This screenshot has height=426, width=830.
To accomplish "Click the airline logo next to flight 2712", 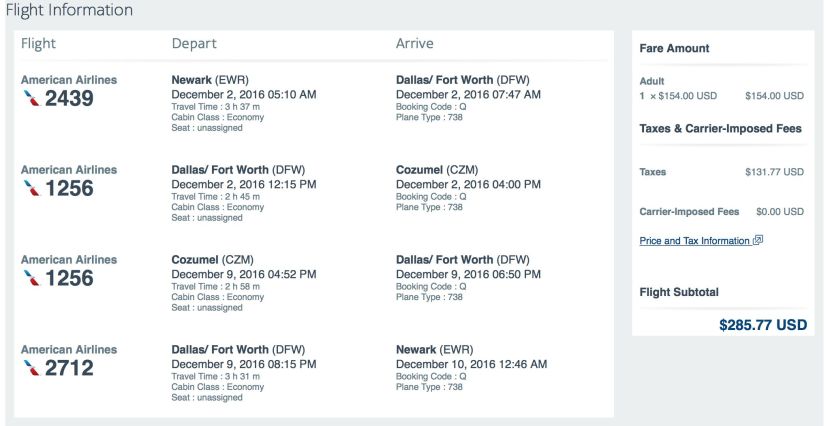I will point(32,368).
